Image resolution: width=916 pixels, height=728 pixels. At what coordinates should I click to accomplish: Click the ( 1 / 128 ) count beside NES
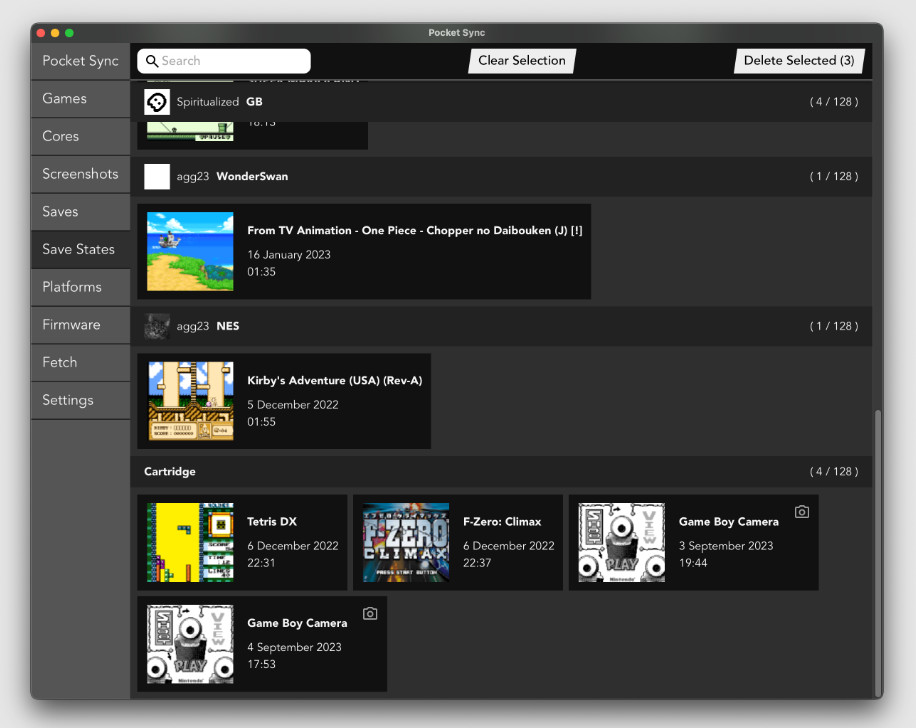(834, 326)
